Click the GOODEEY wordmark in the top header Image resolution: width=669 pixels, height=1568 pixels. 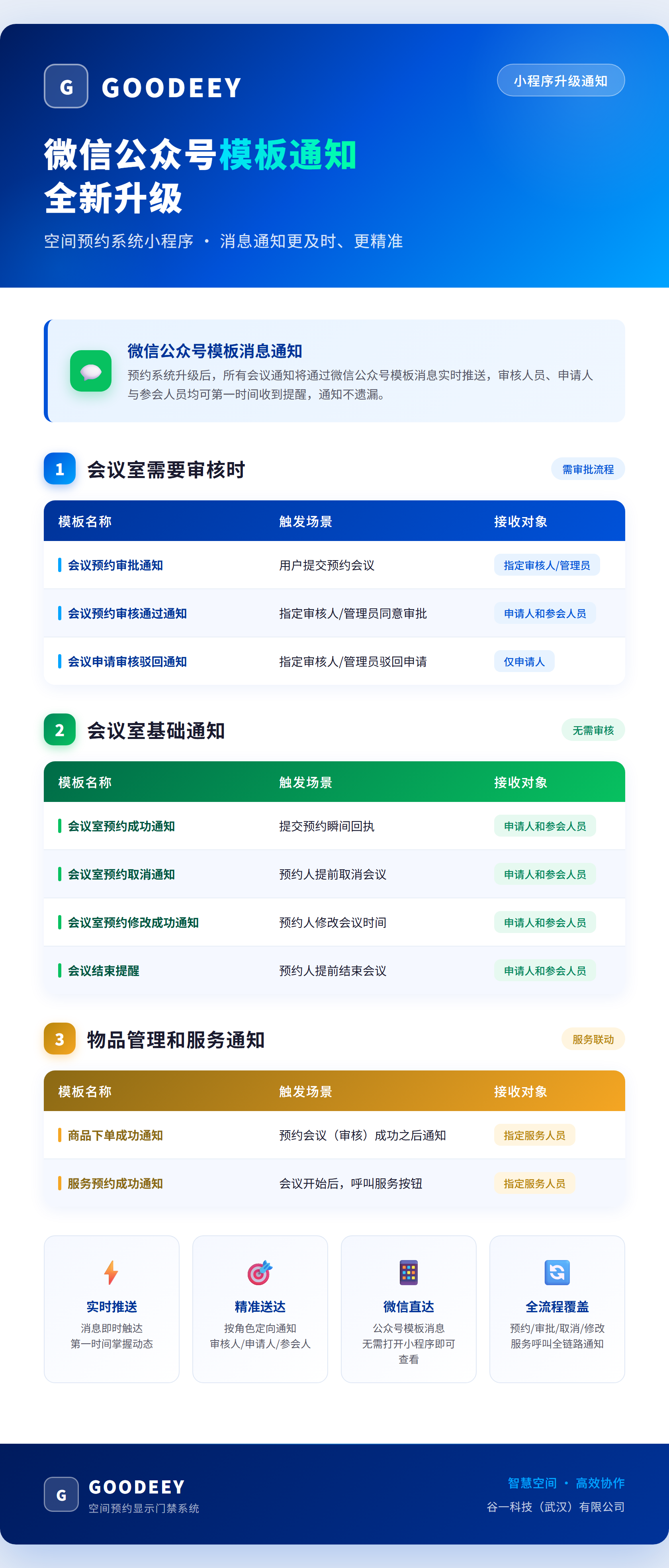tap(172, 88)
